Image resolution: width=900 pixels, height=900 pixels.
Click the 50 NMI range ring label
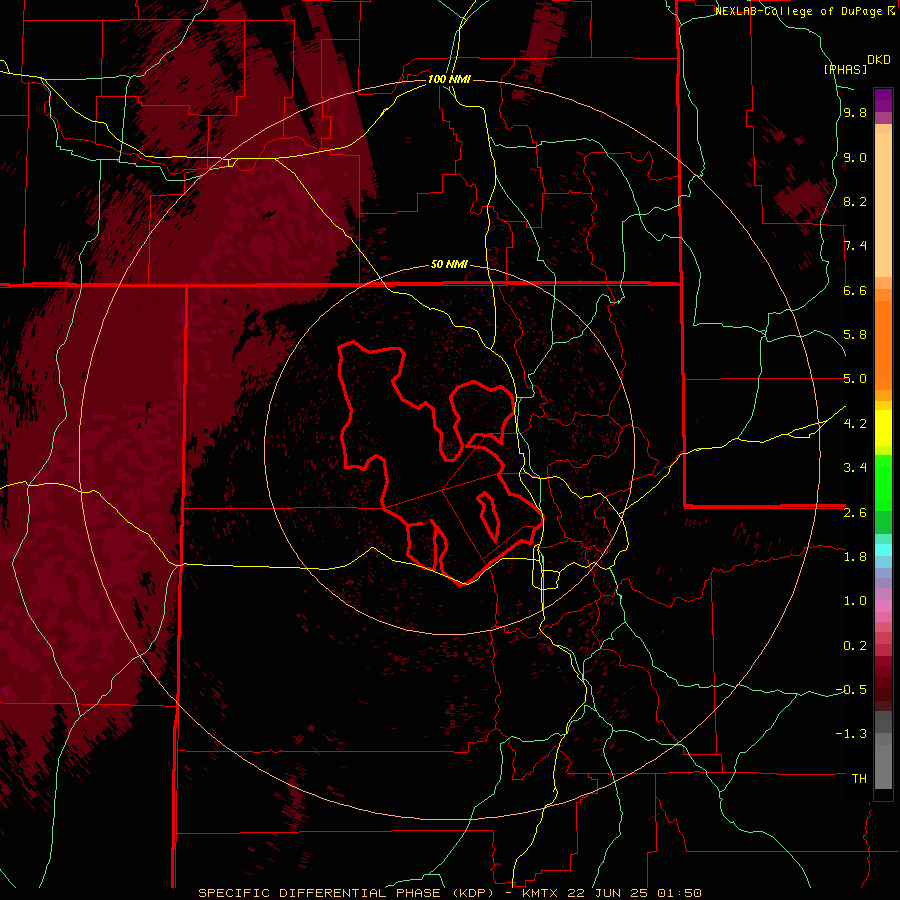pyautogui.click(x=449, y=264)
